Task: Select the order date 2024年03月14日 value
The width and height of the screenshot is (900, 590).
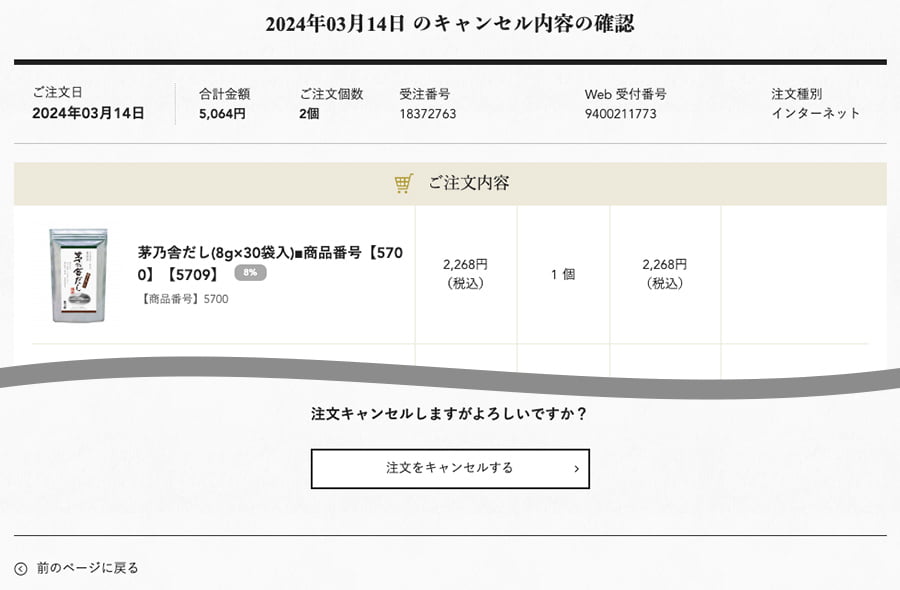Action: tap(88, 114)
